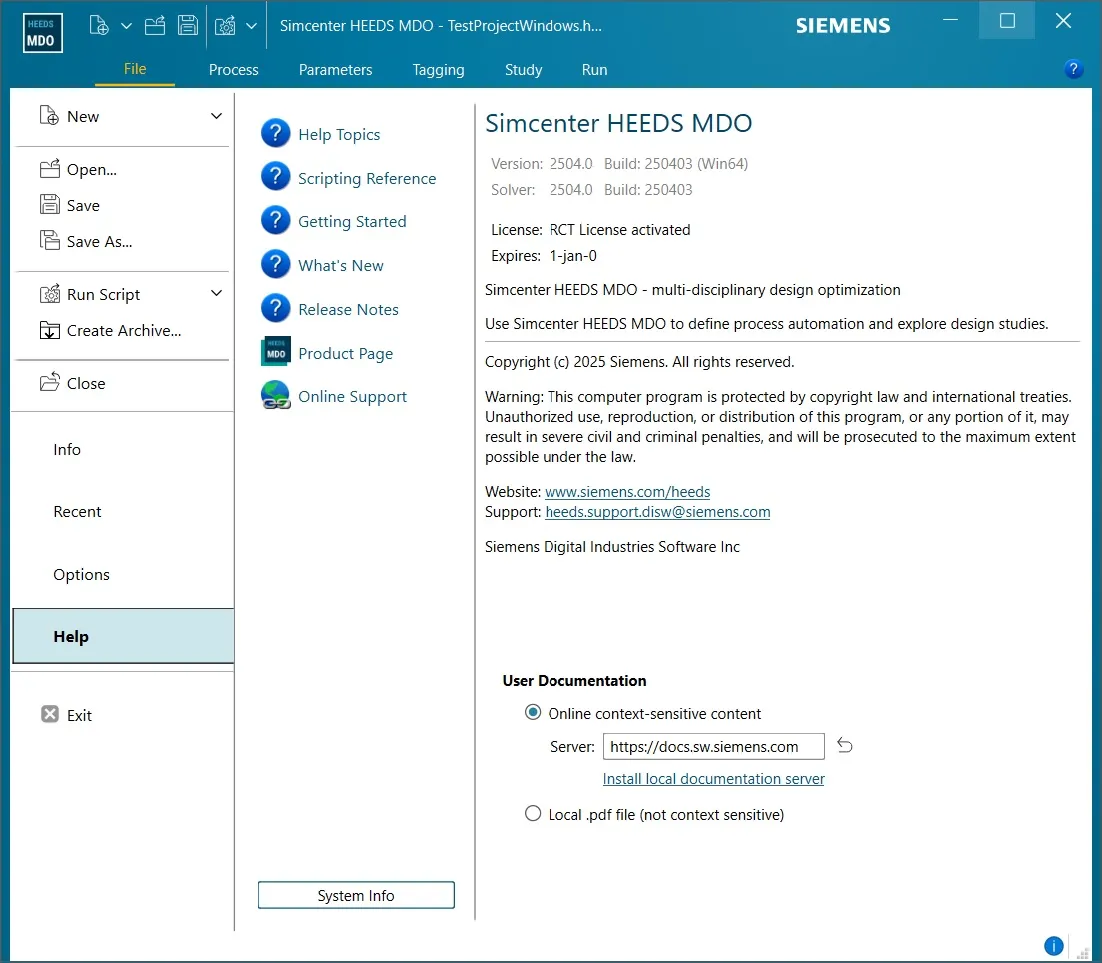
Task: Click the blue info icon in status bar
Action: pyautogui.click(x=1054, y=946)
